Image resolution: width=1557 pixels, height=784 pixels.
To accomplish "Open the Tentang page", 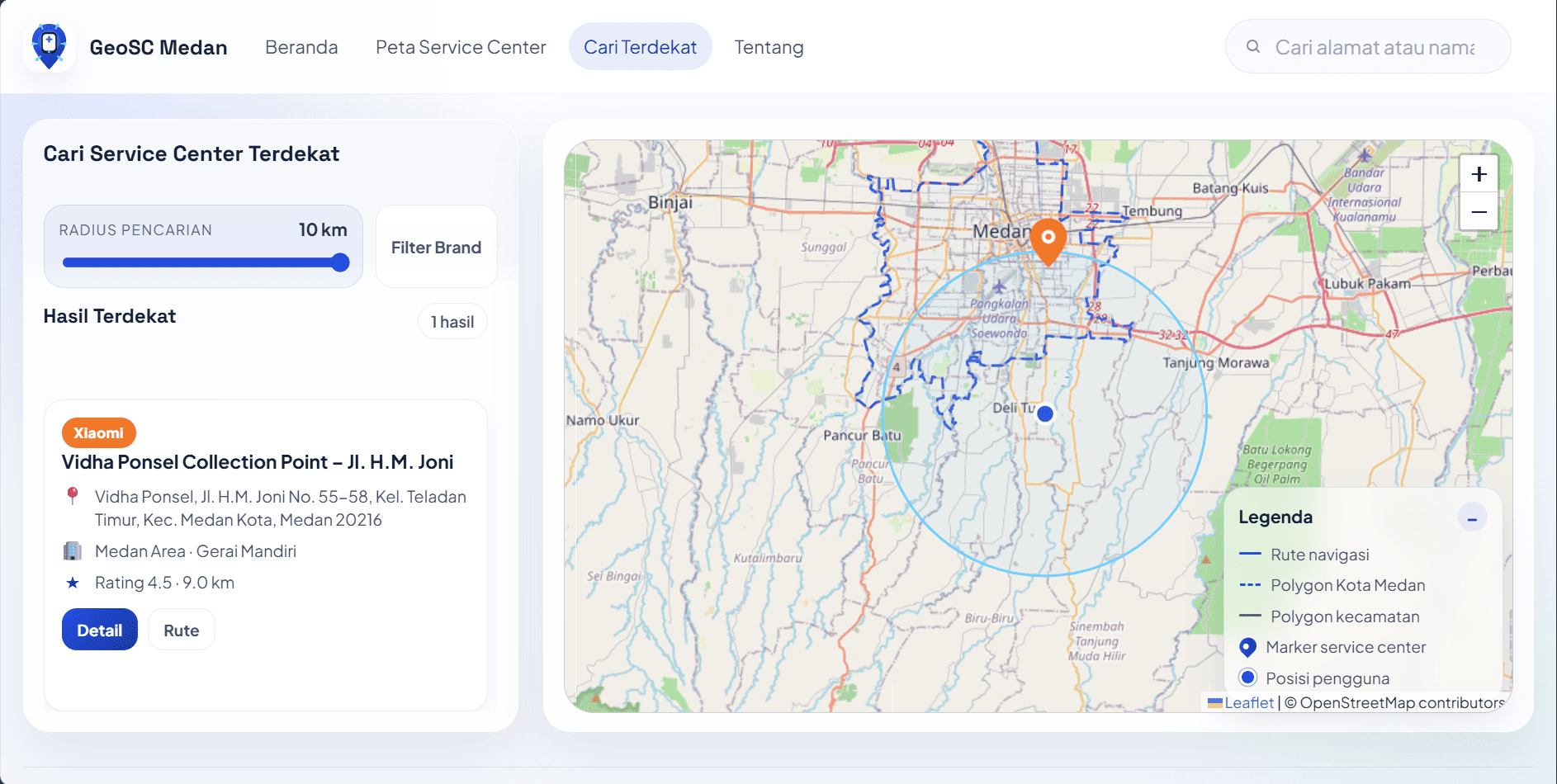I will [x=769, y=47].
